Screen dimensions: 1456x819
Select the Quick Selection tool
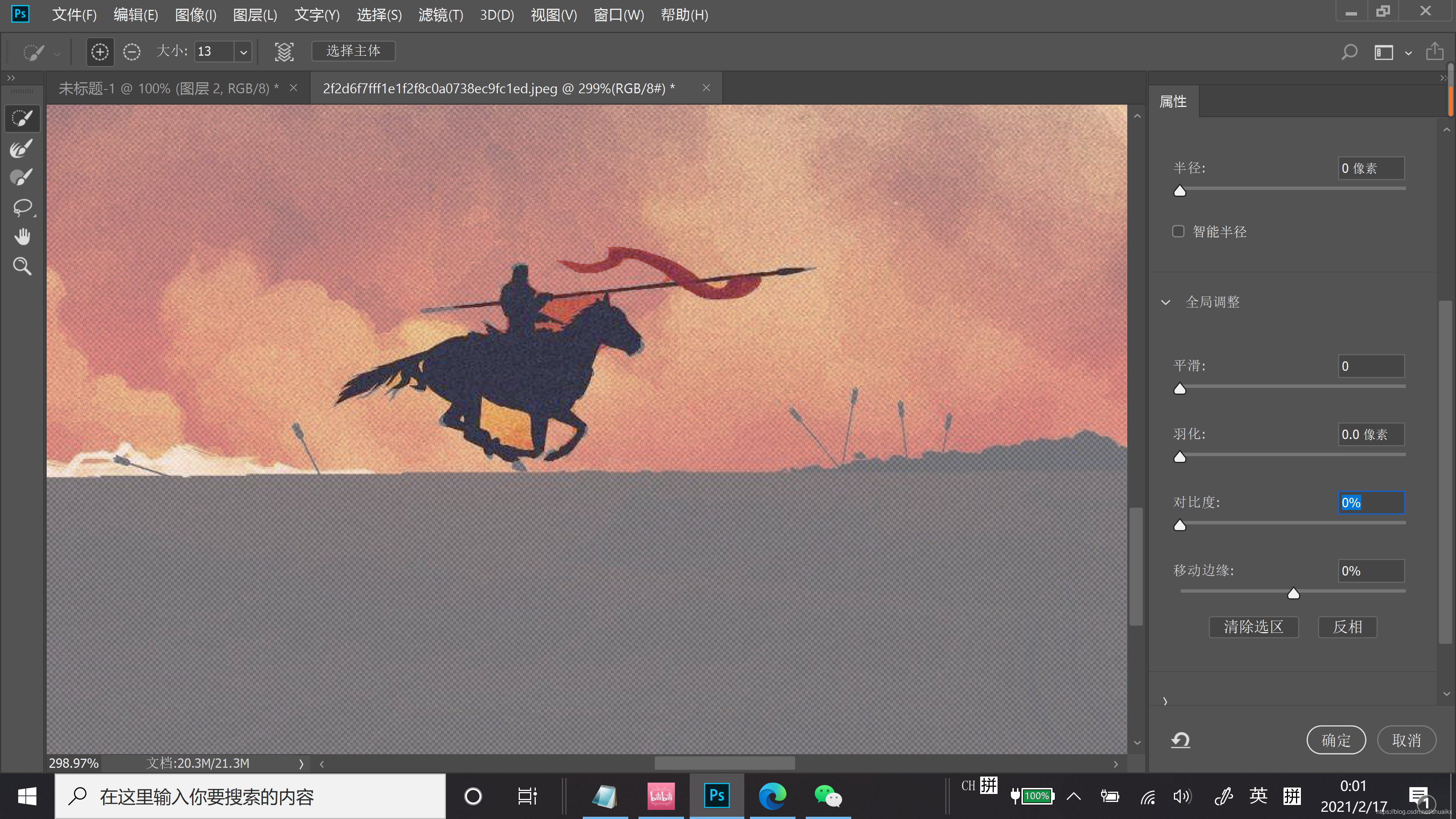pos(22,119)
